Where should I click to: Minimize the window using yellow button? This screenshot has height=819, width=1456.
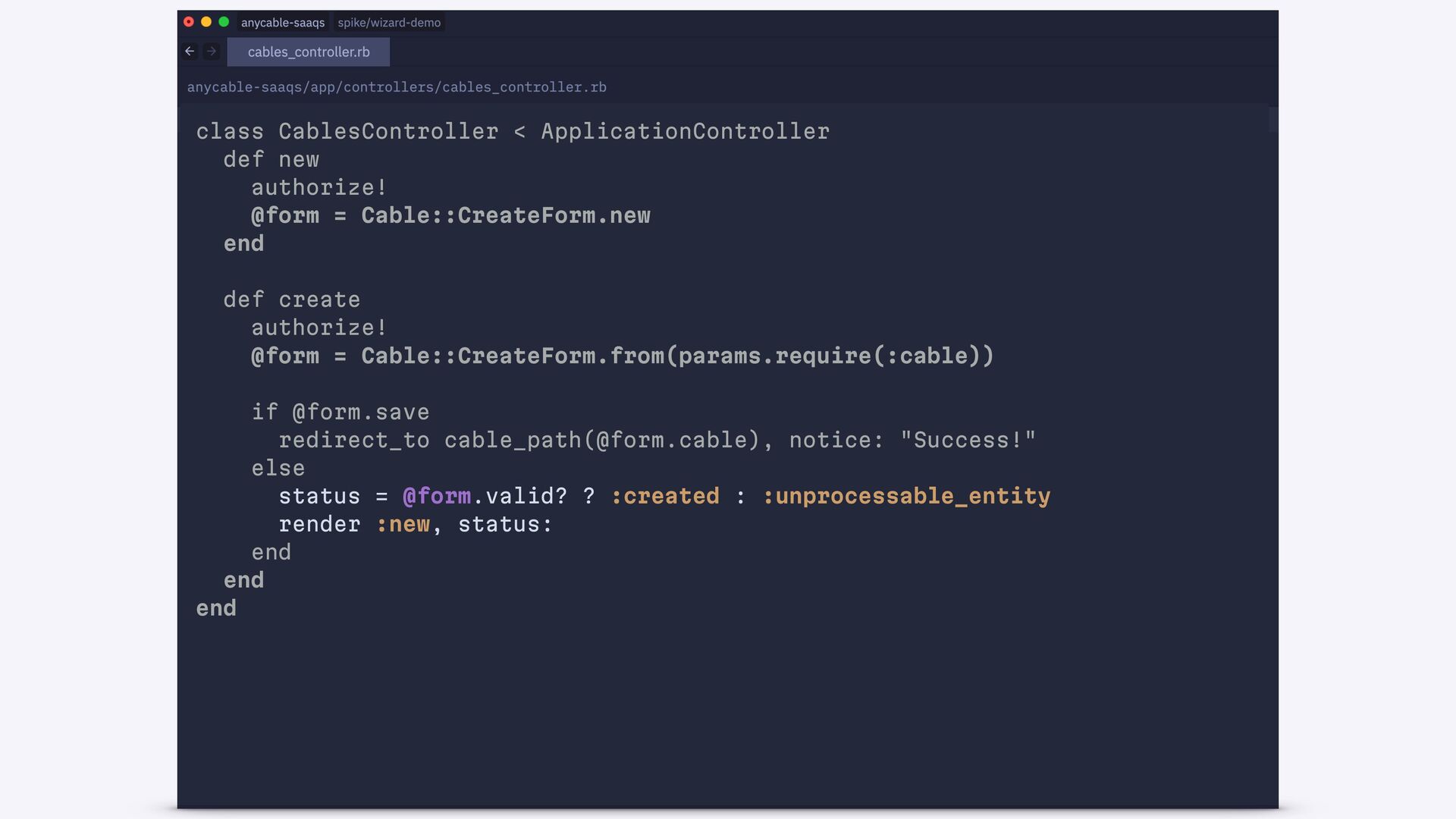206,22
